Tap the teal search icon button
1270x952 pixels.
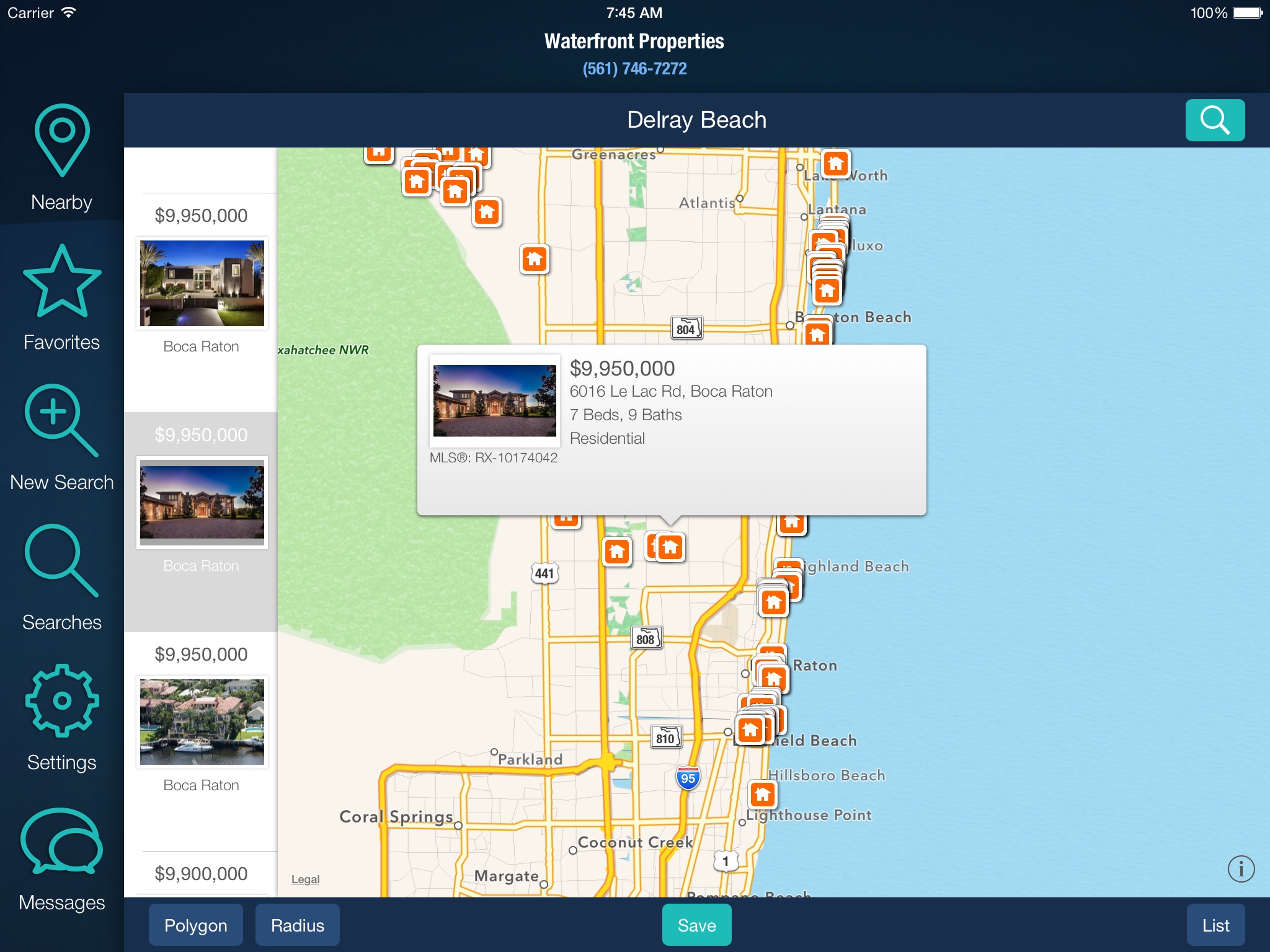pos(1214,120)
